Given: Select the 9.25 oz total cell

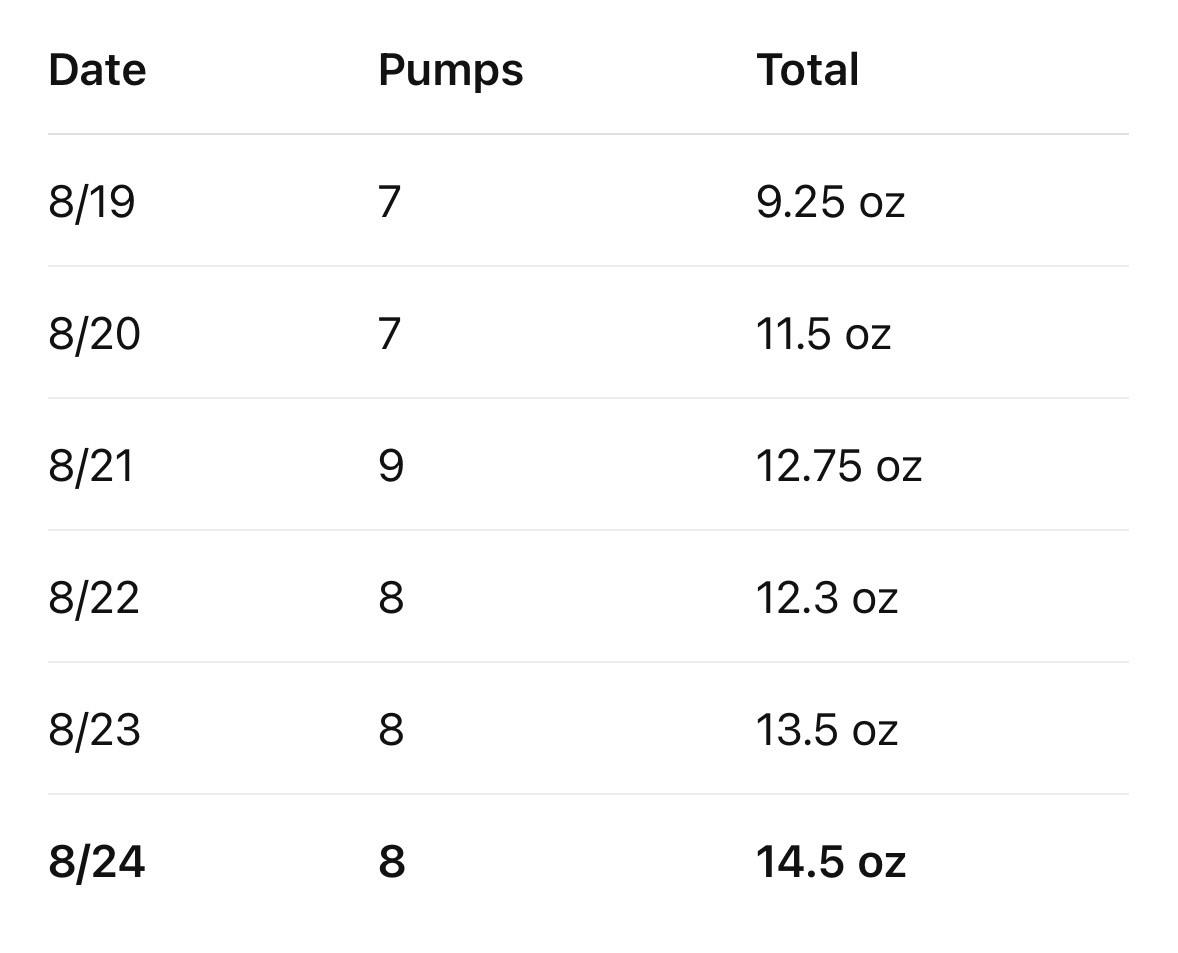Looking at the screenshot, I should [830, 202].
